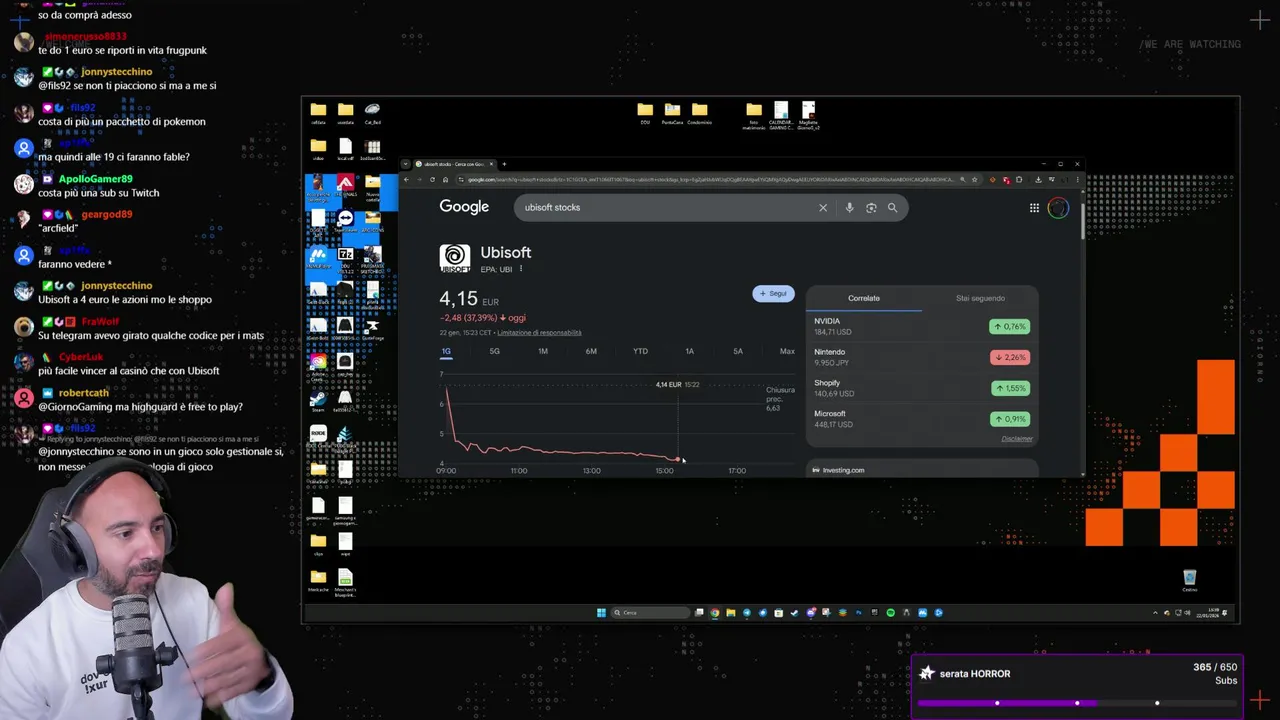1280x720 pixels.
Task: Select the YTD chart range
Action: (640, 351)
